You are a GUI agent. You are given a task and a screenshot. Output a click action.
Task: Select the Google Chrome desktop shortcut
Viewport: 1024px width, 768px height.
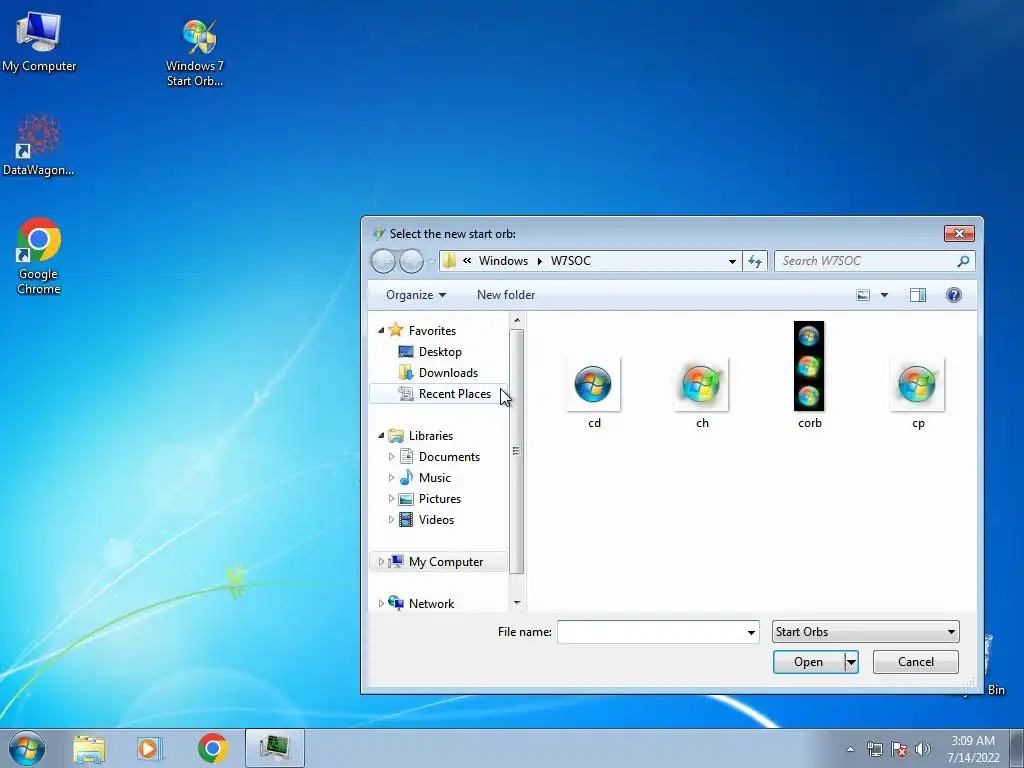click(x=39, y=255)
